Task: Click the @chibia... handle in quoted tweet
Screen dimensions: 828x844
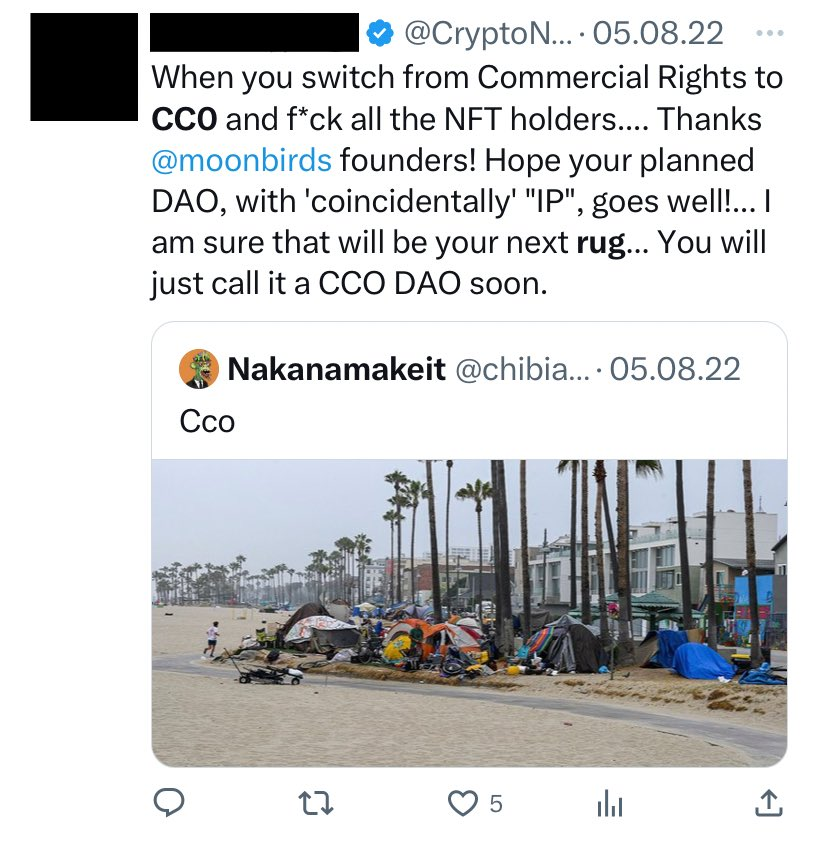Action: tap(520, 370)
